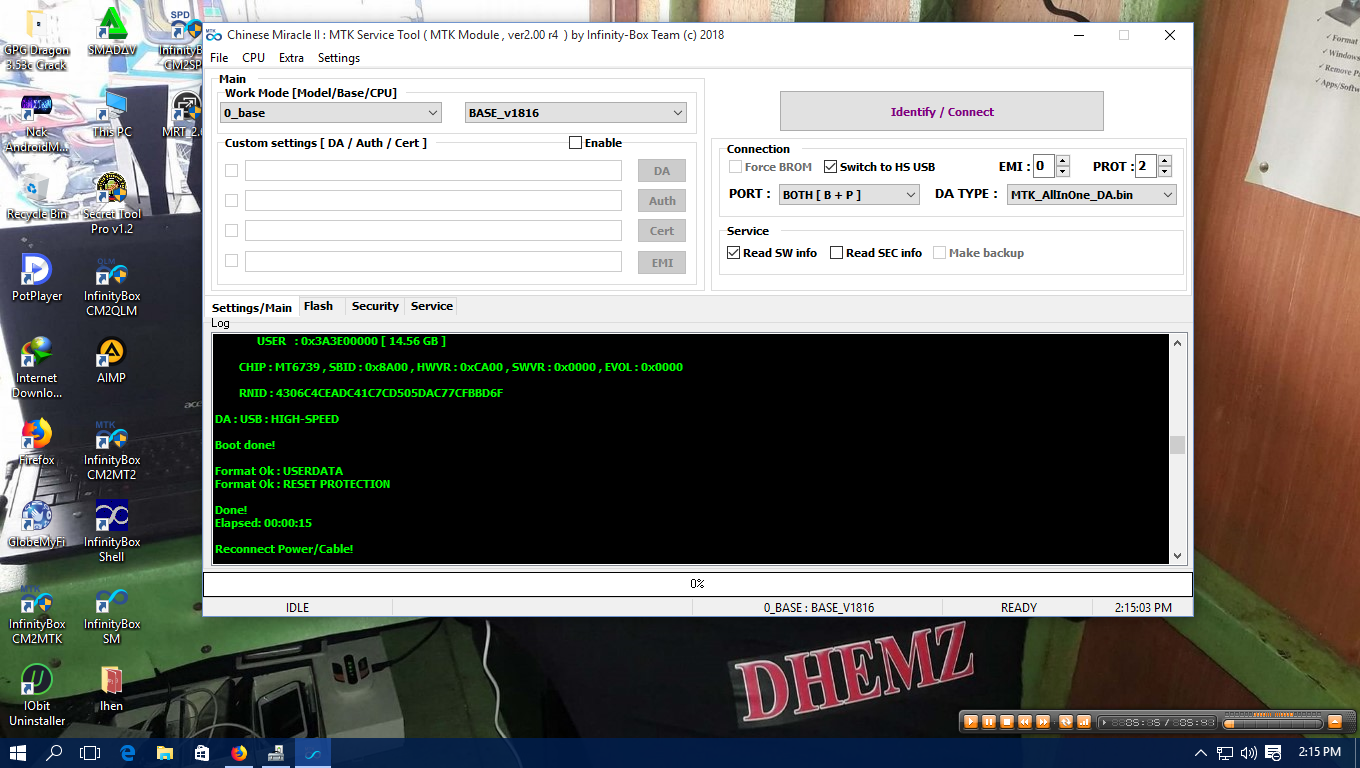Show hidden system tray icons
Screen dimensions: 1360x768
(1201, 753)
